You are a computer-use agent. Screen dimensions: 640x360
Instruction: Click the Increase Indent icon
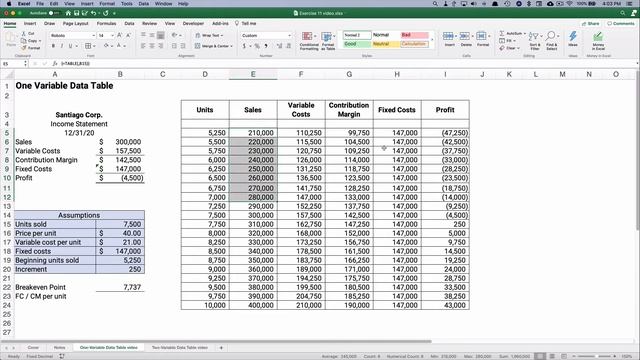(x=183, y=46)
